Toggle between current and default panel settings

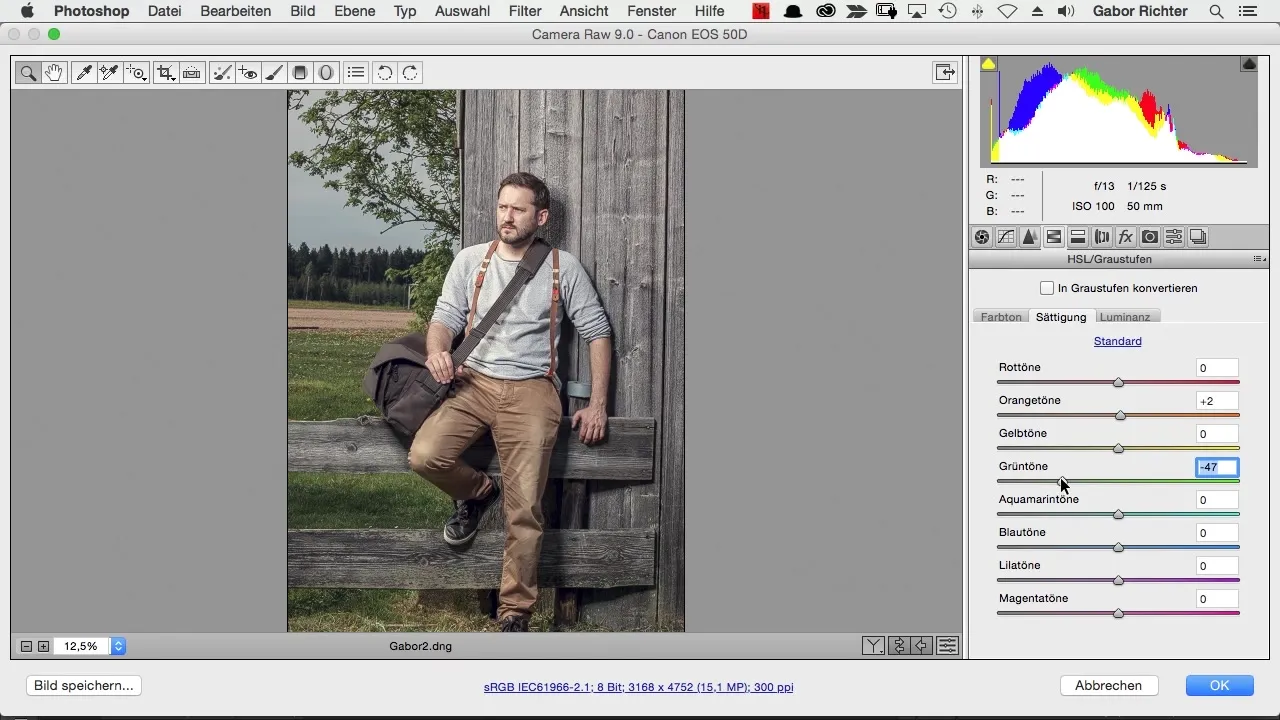pyautogui.click(x=948, y=646)
